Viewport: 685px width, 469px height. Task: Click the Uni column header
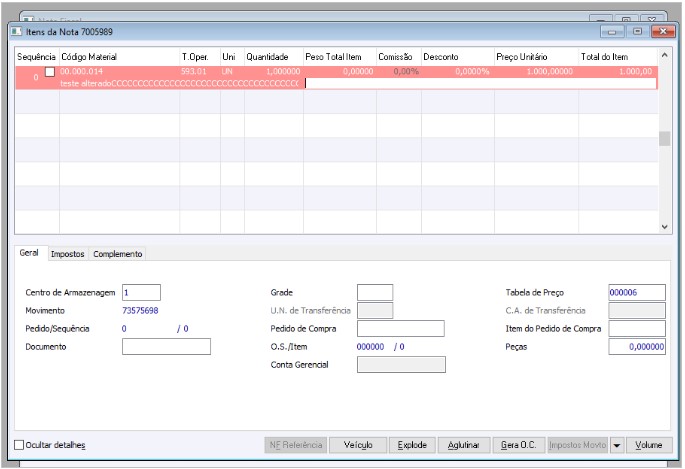[232, 57]
